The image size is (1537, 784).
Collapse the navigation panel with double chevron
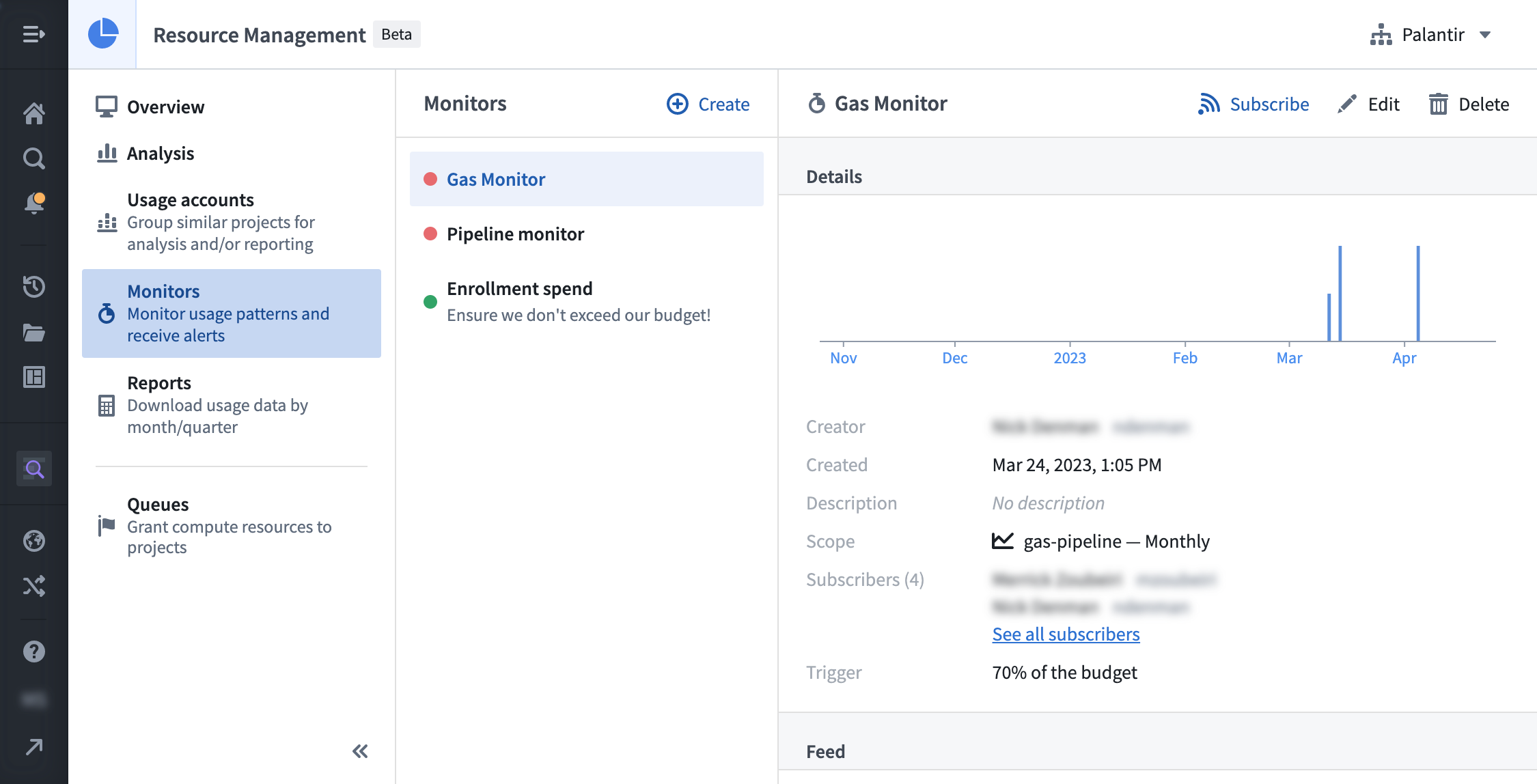point(360,751)
